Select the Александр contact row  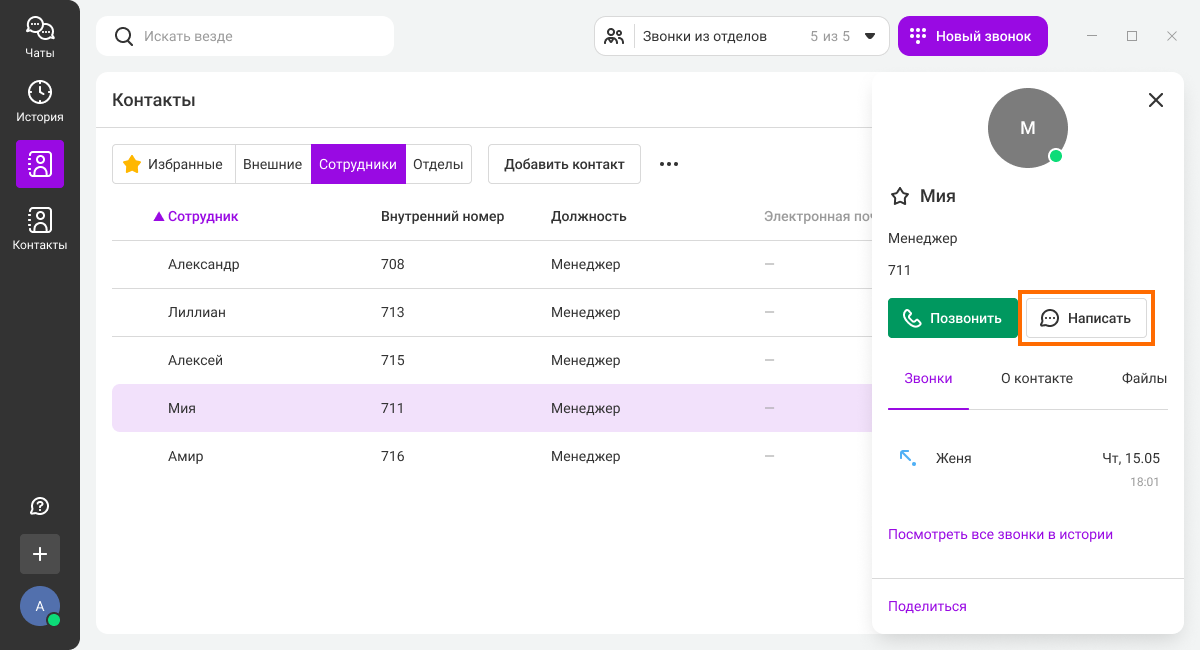[x=204, y=264]
